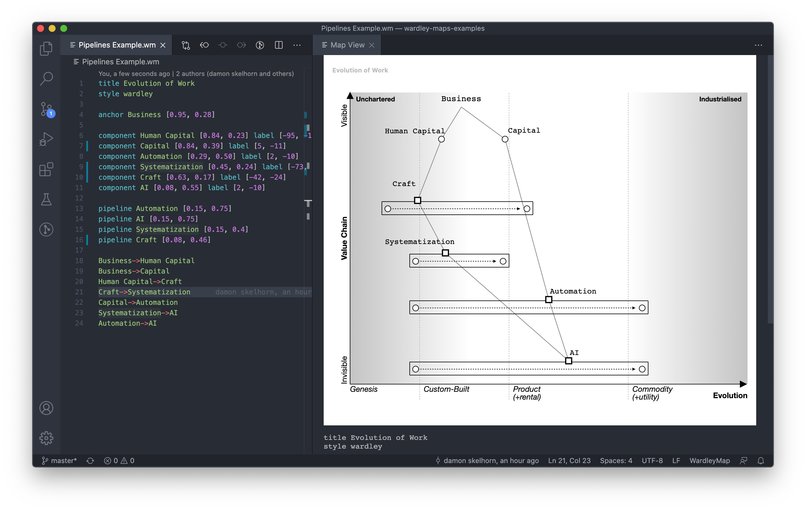
Task: Open the Run and Debug view
Action: click(46, 139)
